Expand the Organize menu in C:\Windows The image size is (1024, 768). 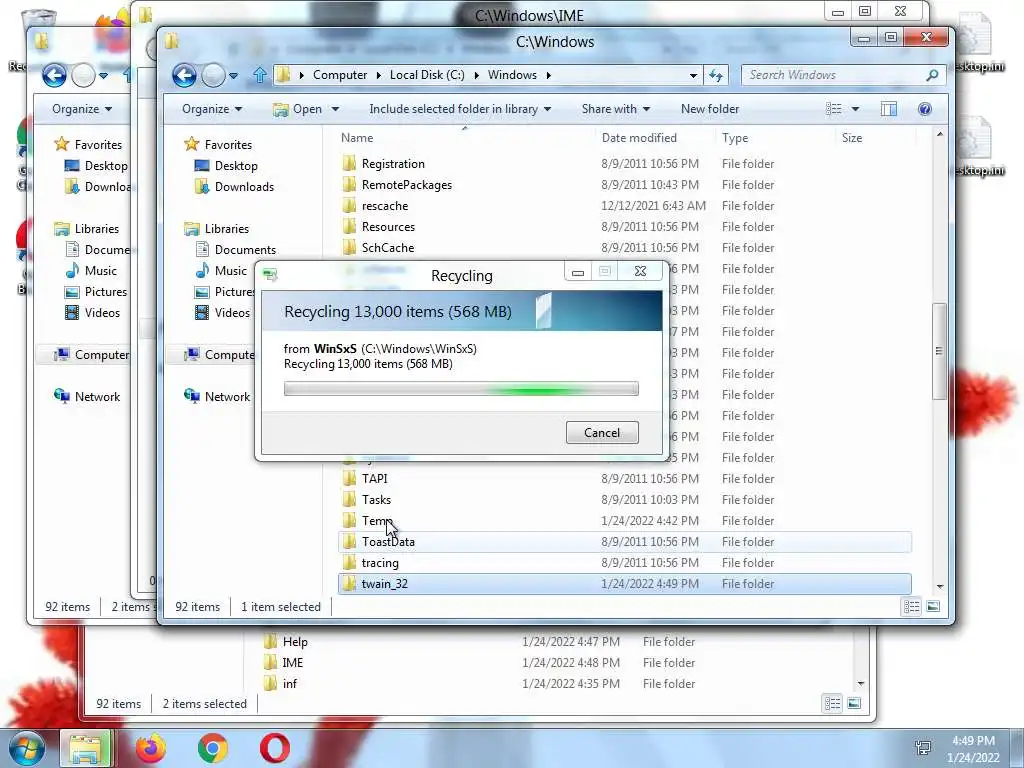tap(212, 109)
